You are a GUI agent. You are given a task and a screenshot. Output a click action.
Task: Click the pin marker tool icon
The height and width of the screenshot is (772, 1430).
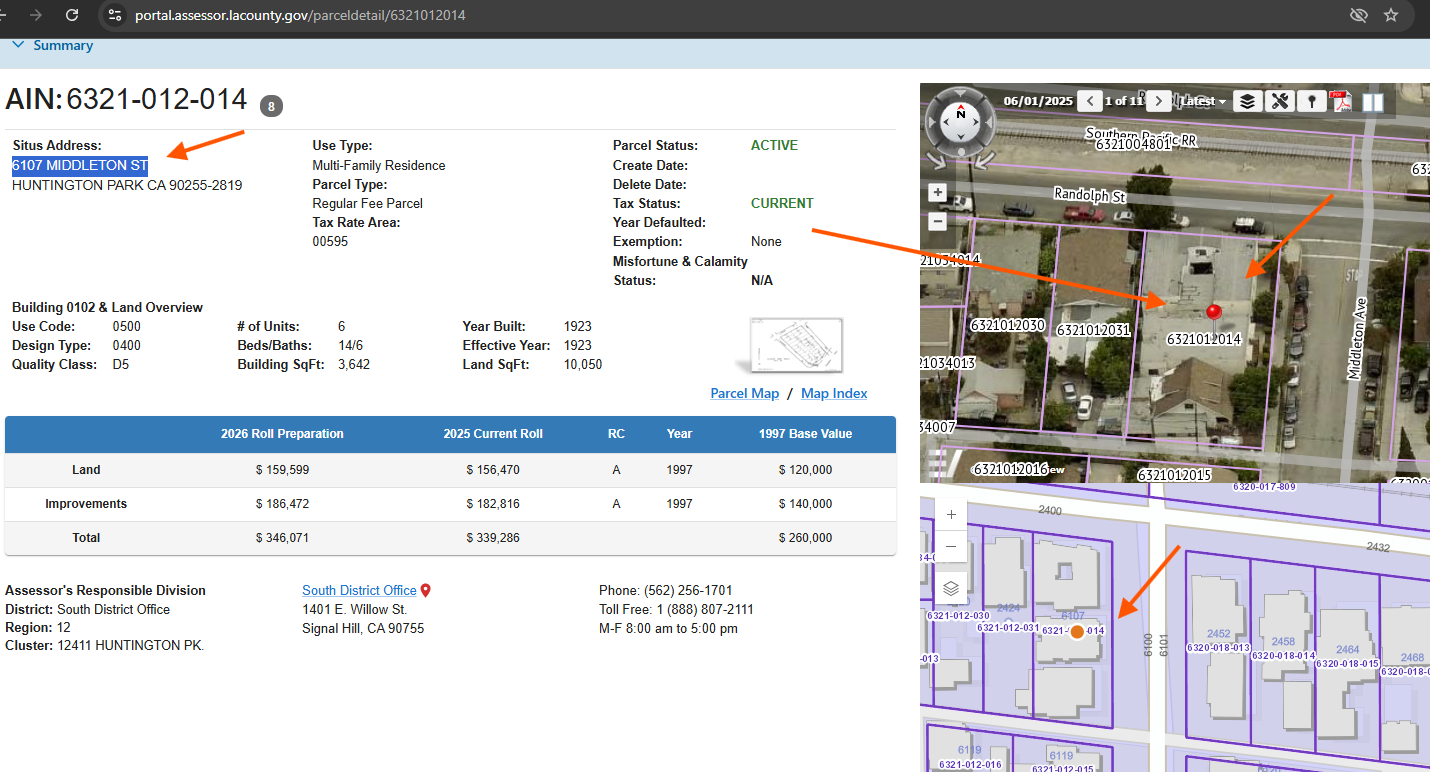[x=1311, y=101]
